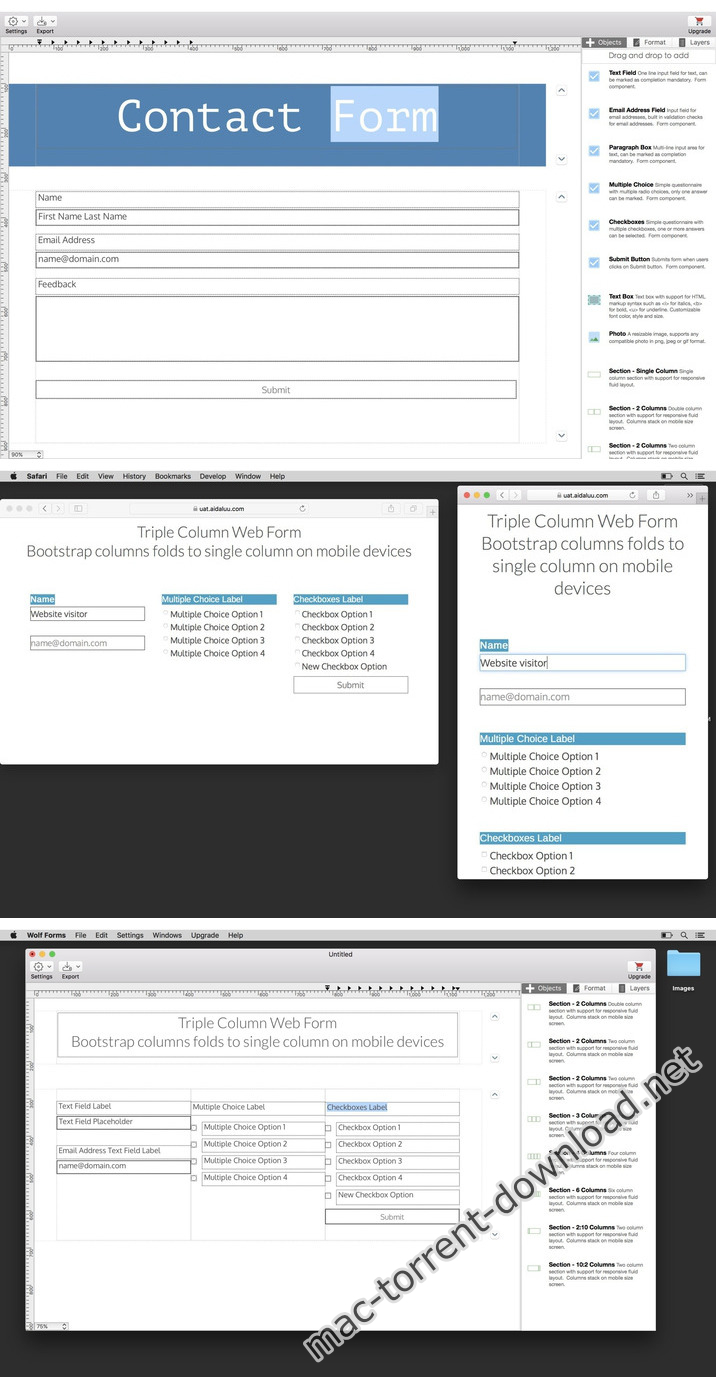Select the Section - 3 Columns icon
The height and width of the screenshot is (1377, 716).
tap(534, 1118)
